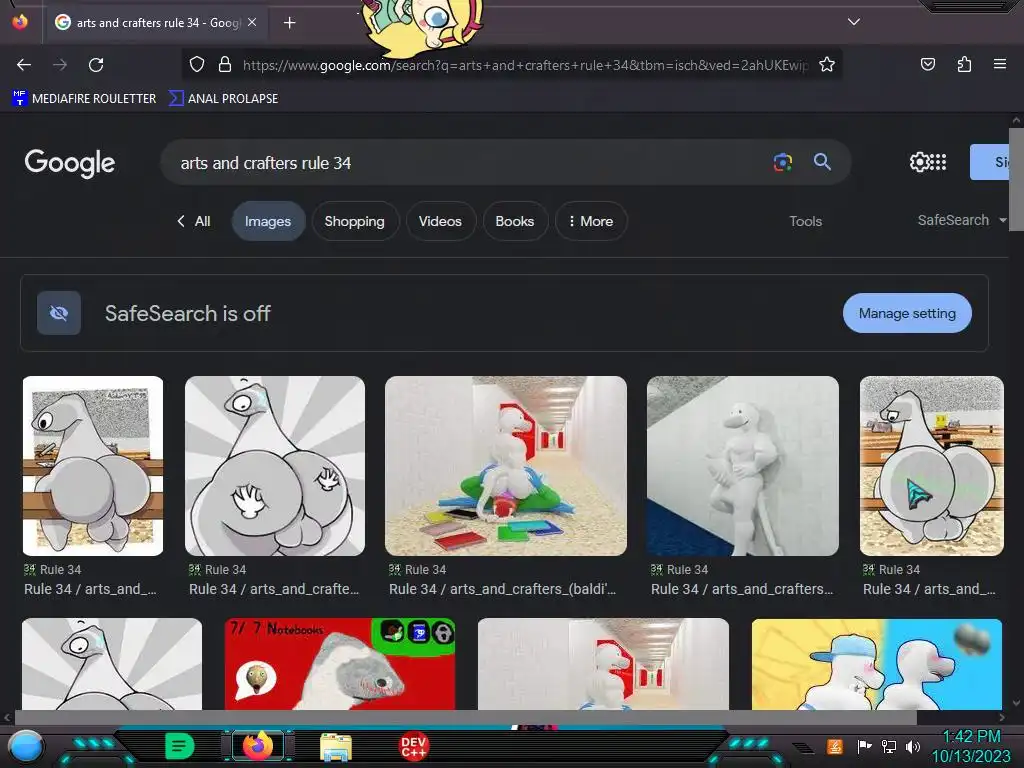1024x768 pixels.
Task: Search by image with the Google Lens icon
Action: click(x=782, y=162)
